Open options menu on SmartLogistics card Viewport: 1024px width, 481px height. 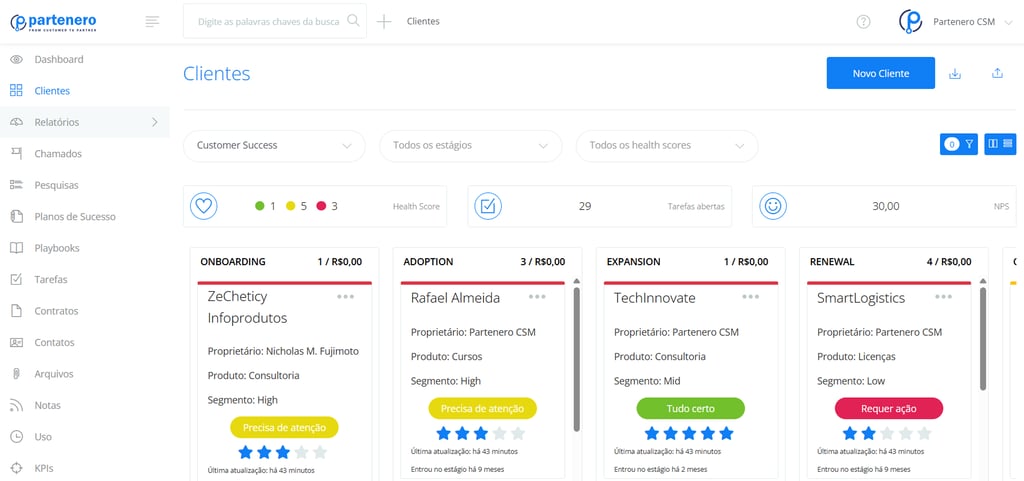(x=943, y=297)
